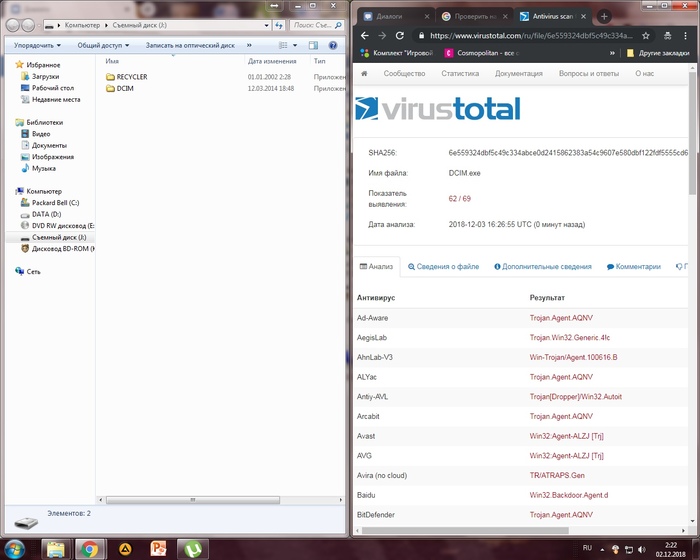Click Записать на оптический диск
The height and width of the screenshot is (560, 700).
click(x=190, y=45)
